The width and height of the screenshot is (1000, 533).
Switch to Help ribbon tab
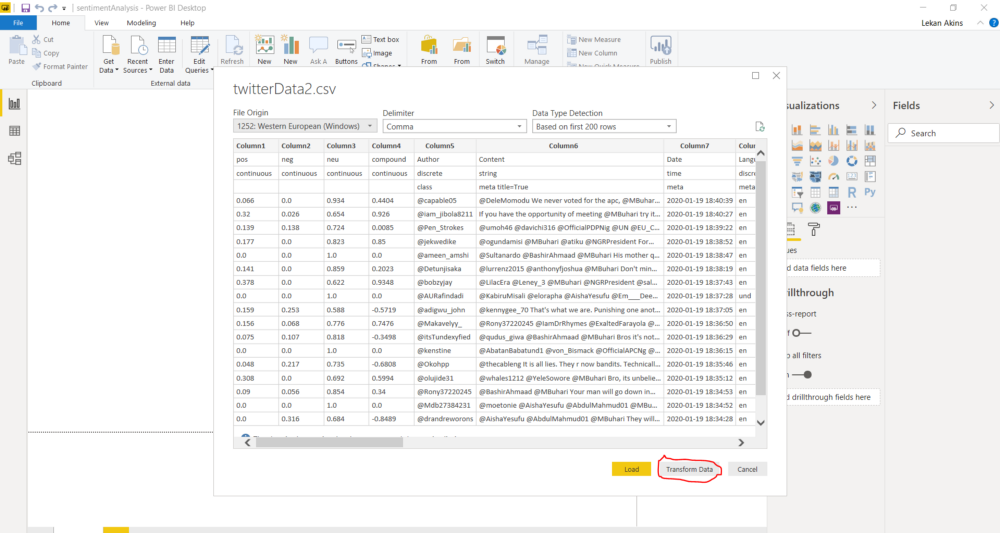tap(187, 23)
